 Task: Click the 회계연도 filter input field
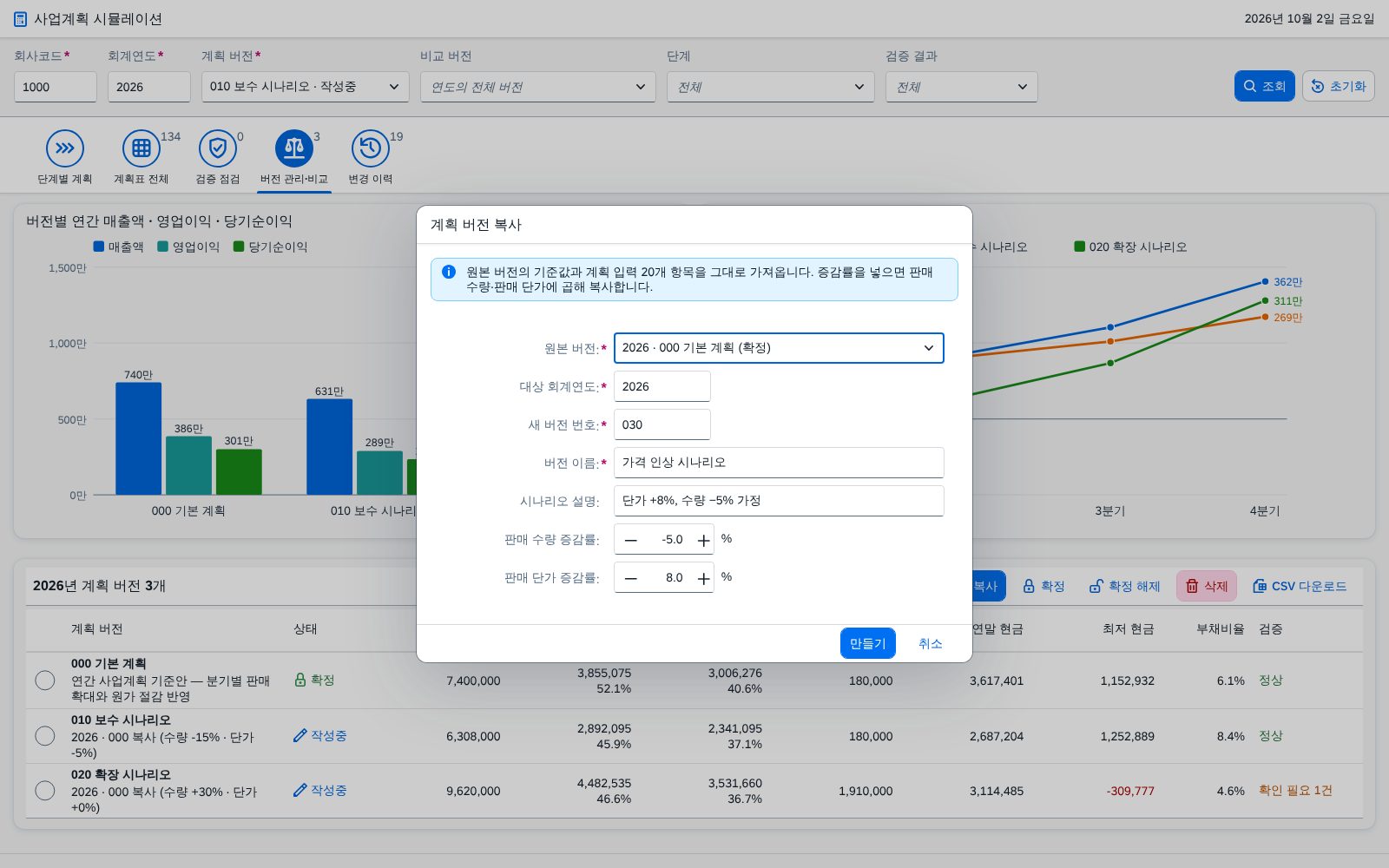(149, 87)
